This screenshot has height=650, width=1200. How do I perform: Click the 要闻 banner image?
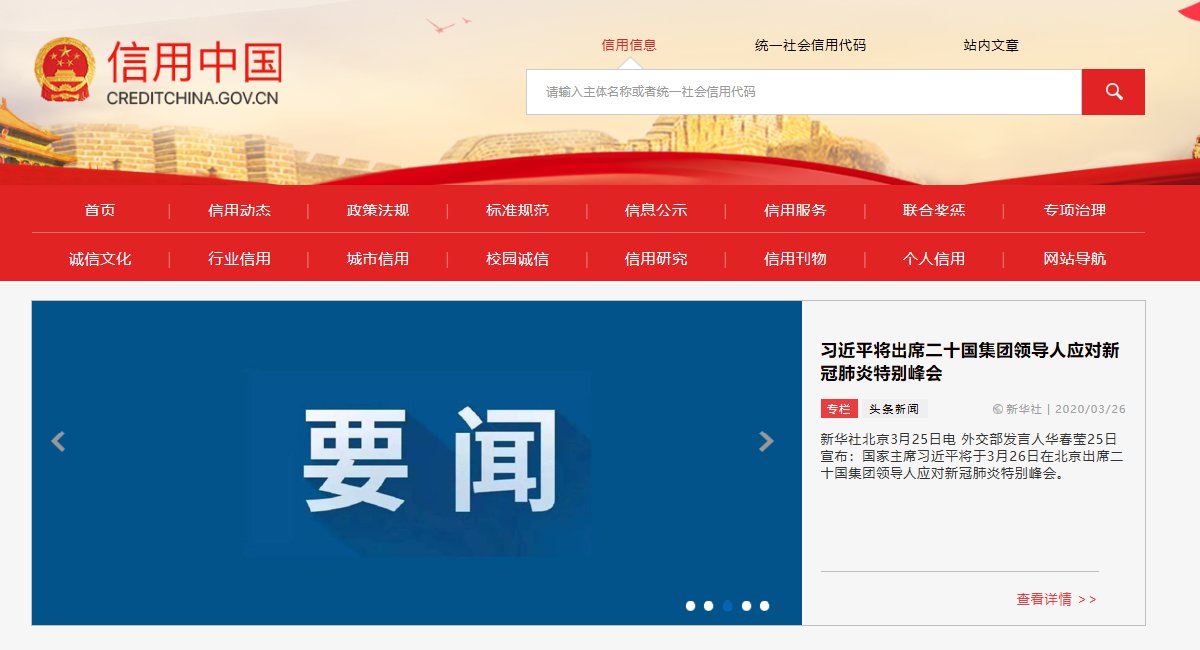(417, 463)
